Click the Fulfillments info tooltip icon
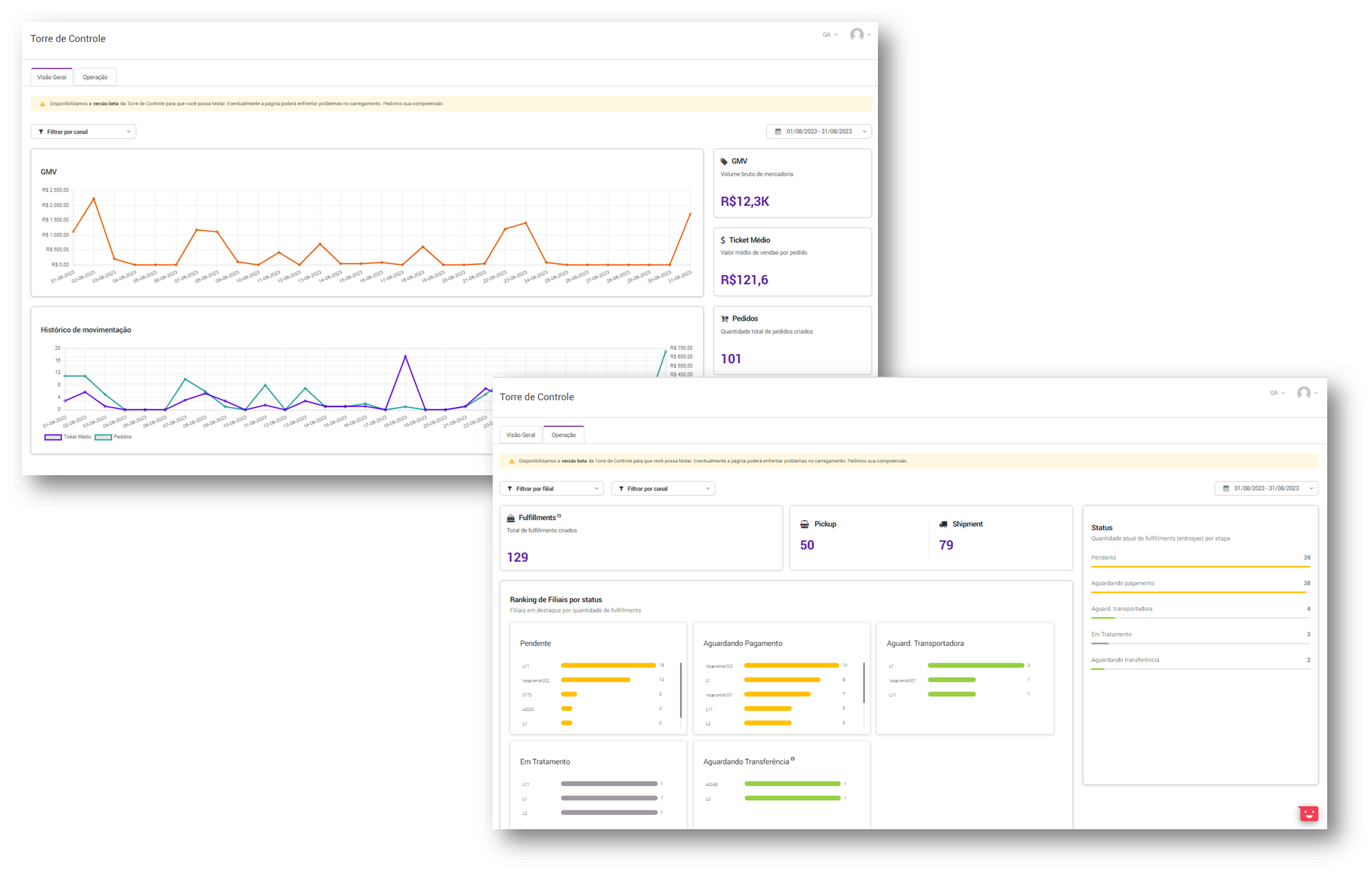This screenshot has width=1372, height=874. (559, 516)
